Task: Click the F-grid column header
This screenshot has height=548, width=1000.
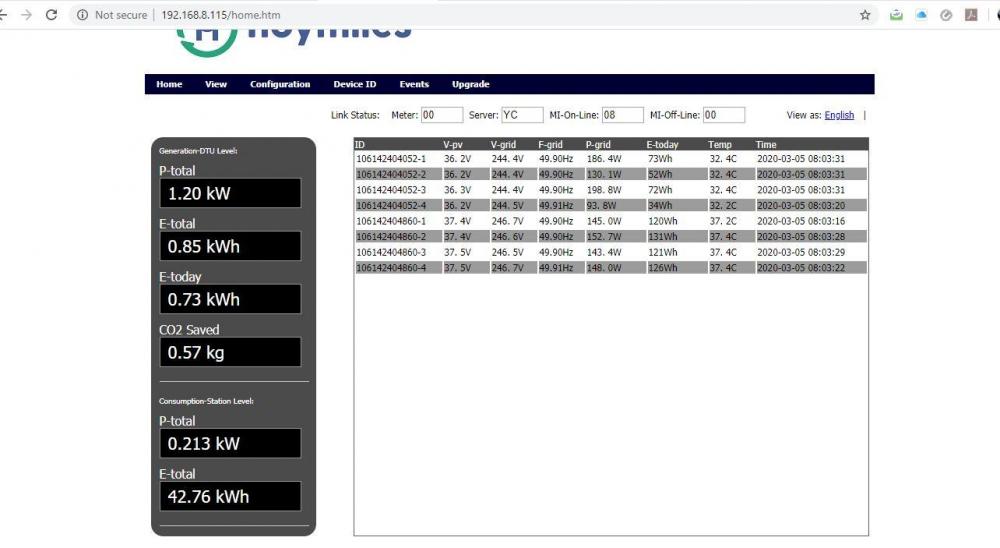Action: tap(550, 145)
